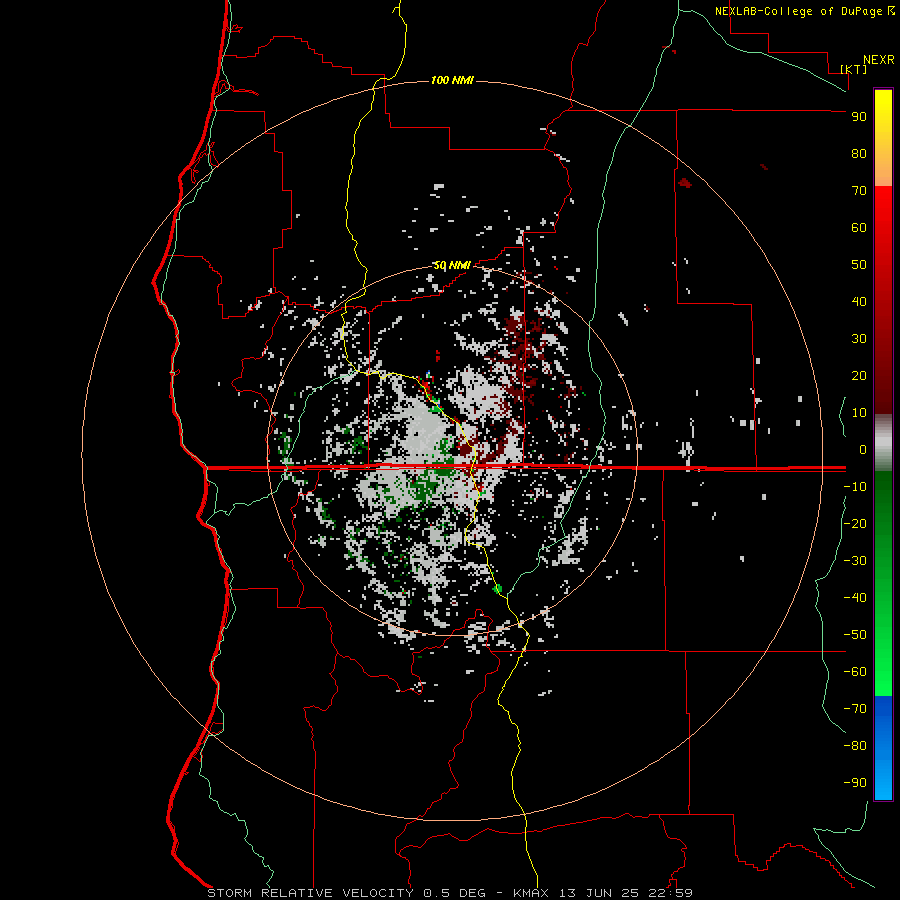Click the green inbound segment of color bar
The height and width of the screenshot is (900, 900).
point(883,583)
